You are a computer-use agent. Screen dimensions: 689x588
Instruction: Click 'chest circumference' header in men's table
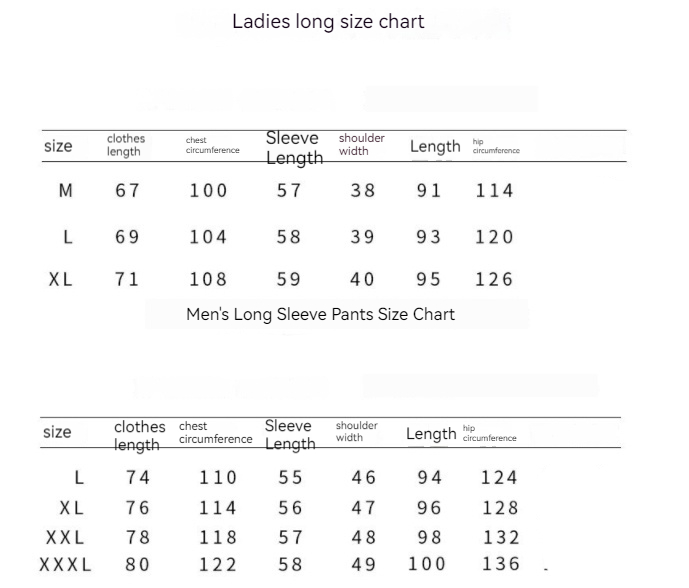click(215, 433)
